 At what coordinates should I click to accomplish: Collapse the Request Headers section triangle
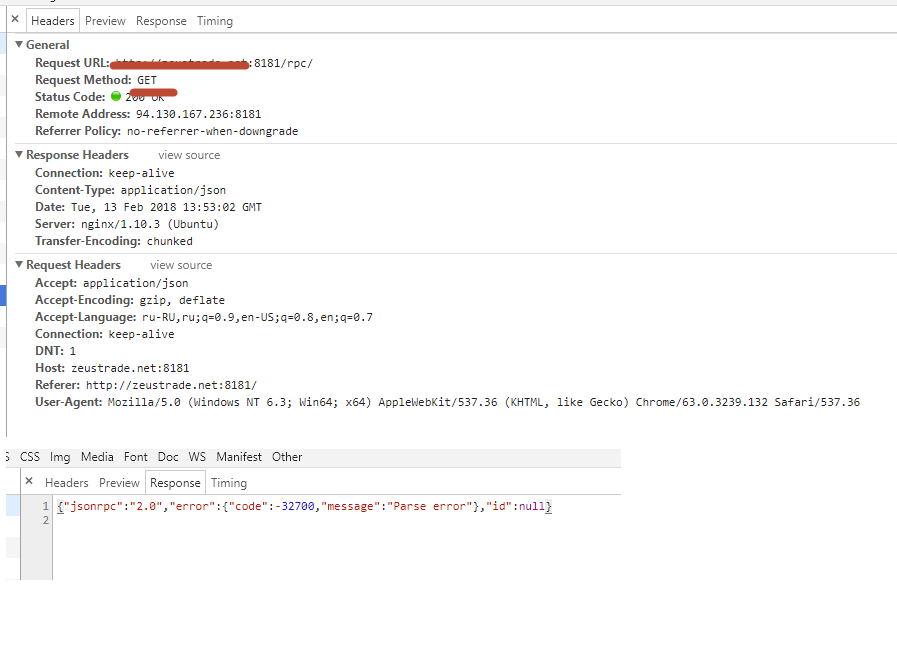(x=19, y=264)
